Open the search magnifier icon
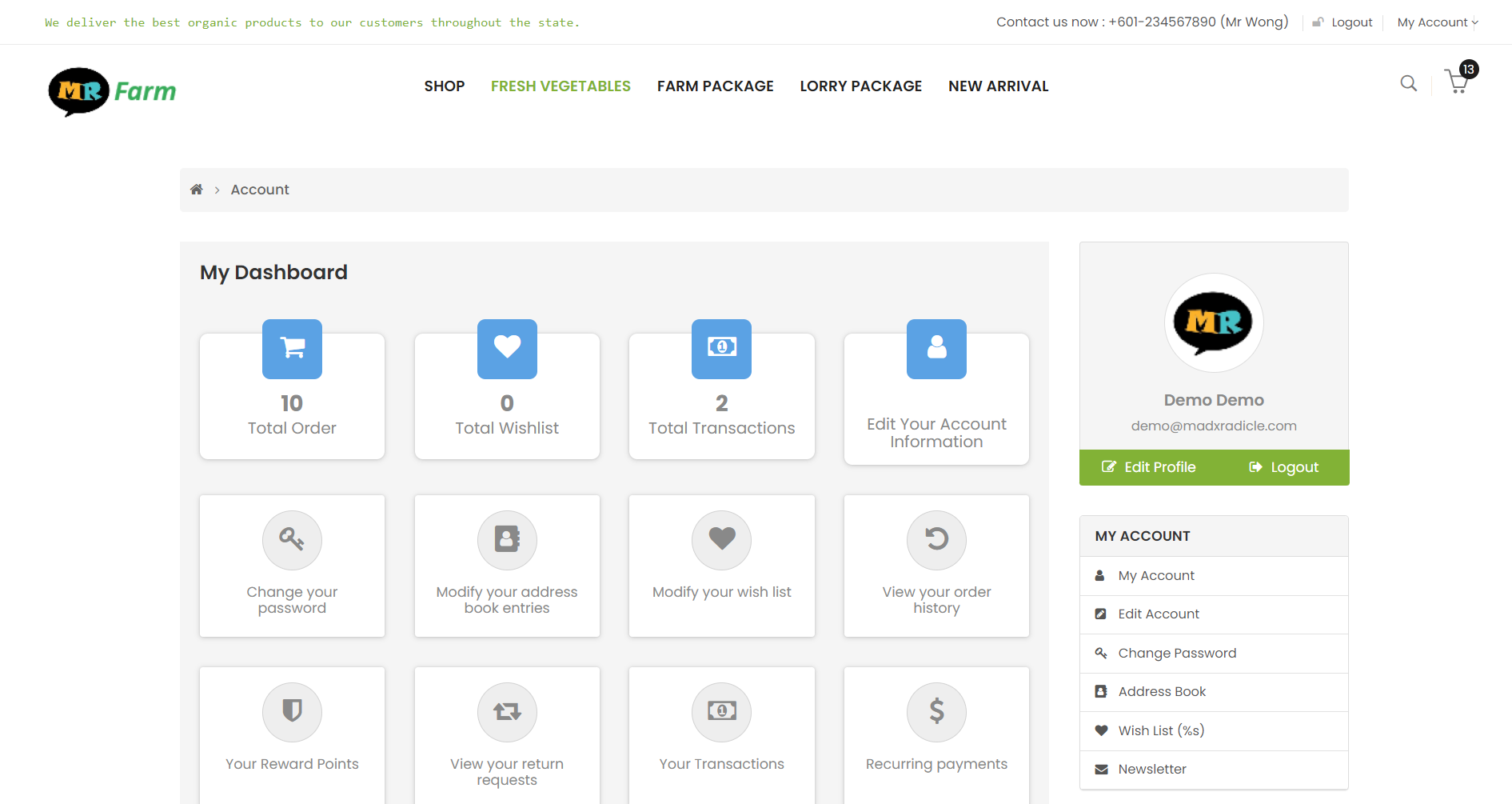 click(x=1408, y=83)
